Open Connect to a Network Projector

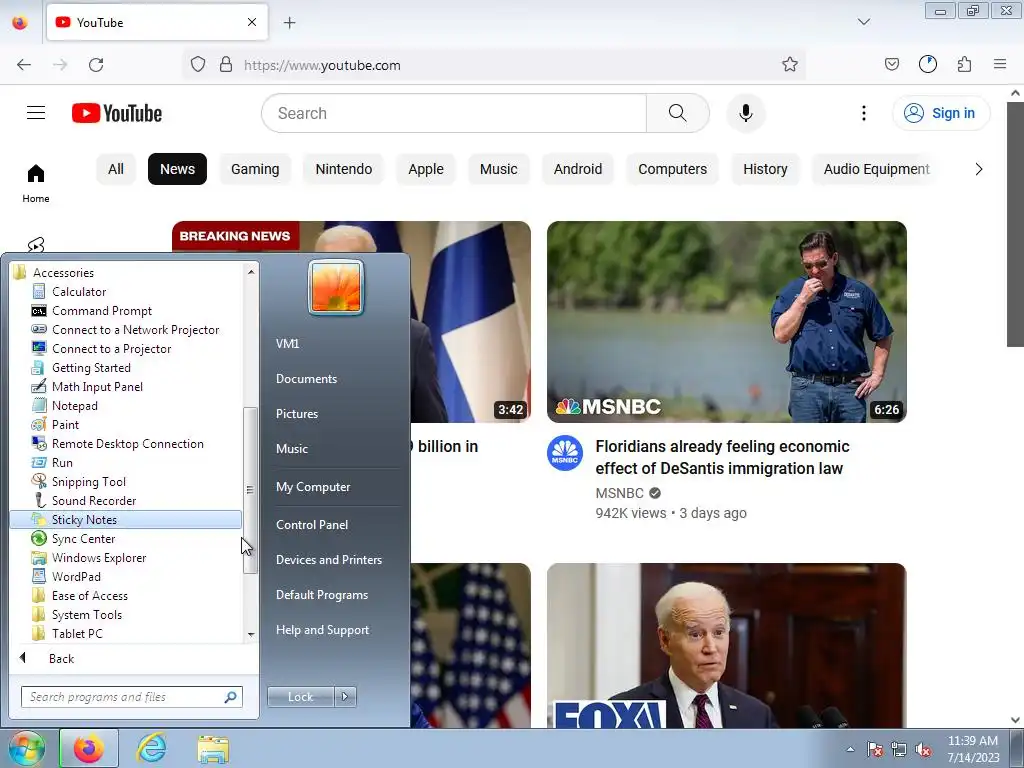(x=135, y=330)
